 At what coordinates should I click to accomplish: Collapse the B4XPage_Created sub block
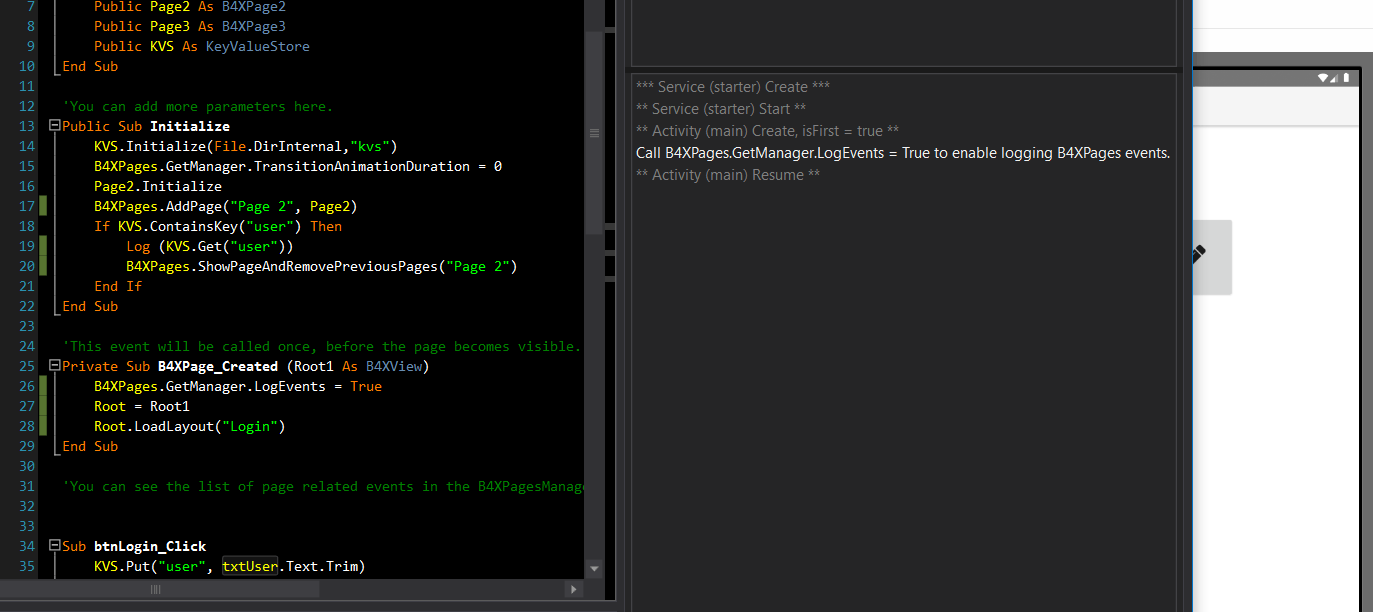(54, 366)
